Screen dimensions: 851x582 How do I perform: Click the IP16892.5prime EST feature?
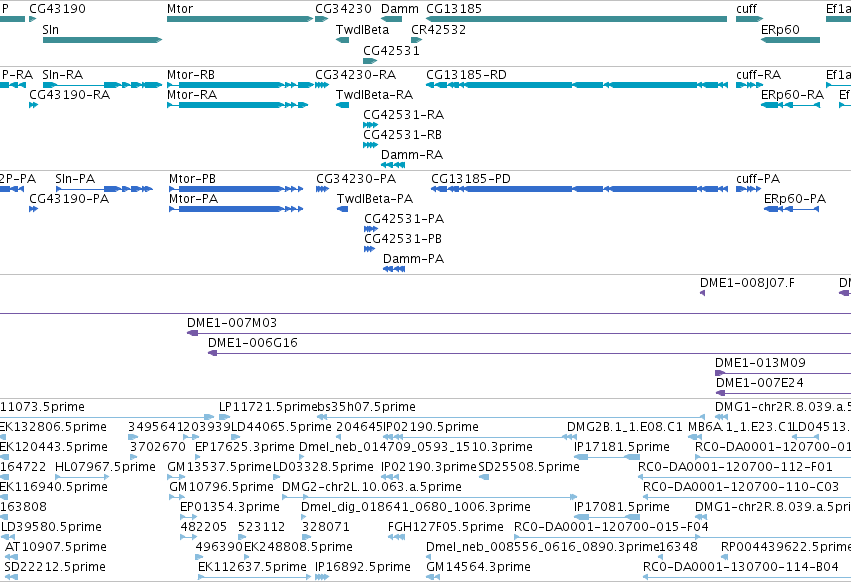tap(322, 578)
